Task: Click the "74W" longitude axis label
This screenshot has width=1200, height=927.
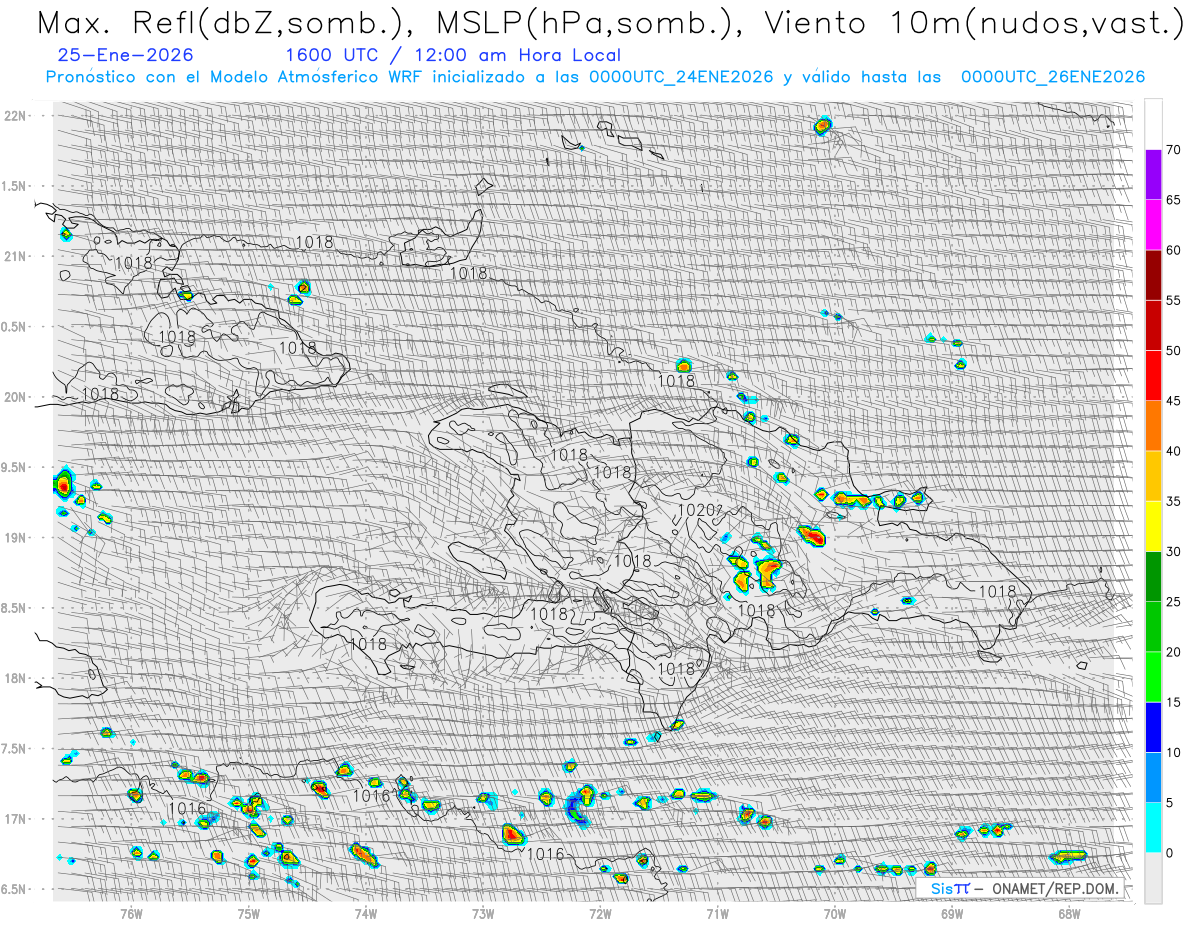Action: (366, 913)
